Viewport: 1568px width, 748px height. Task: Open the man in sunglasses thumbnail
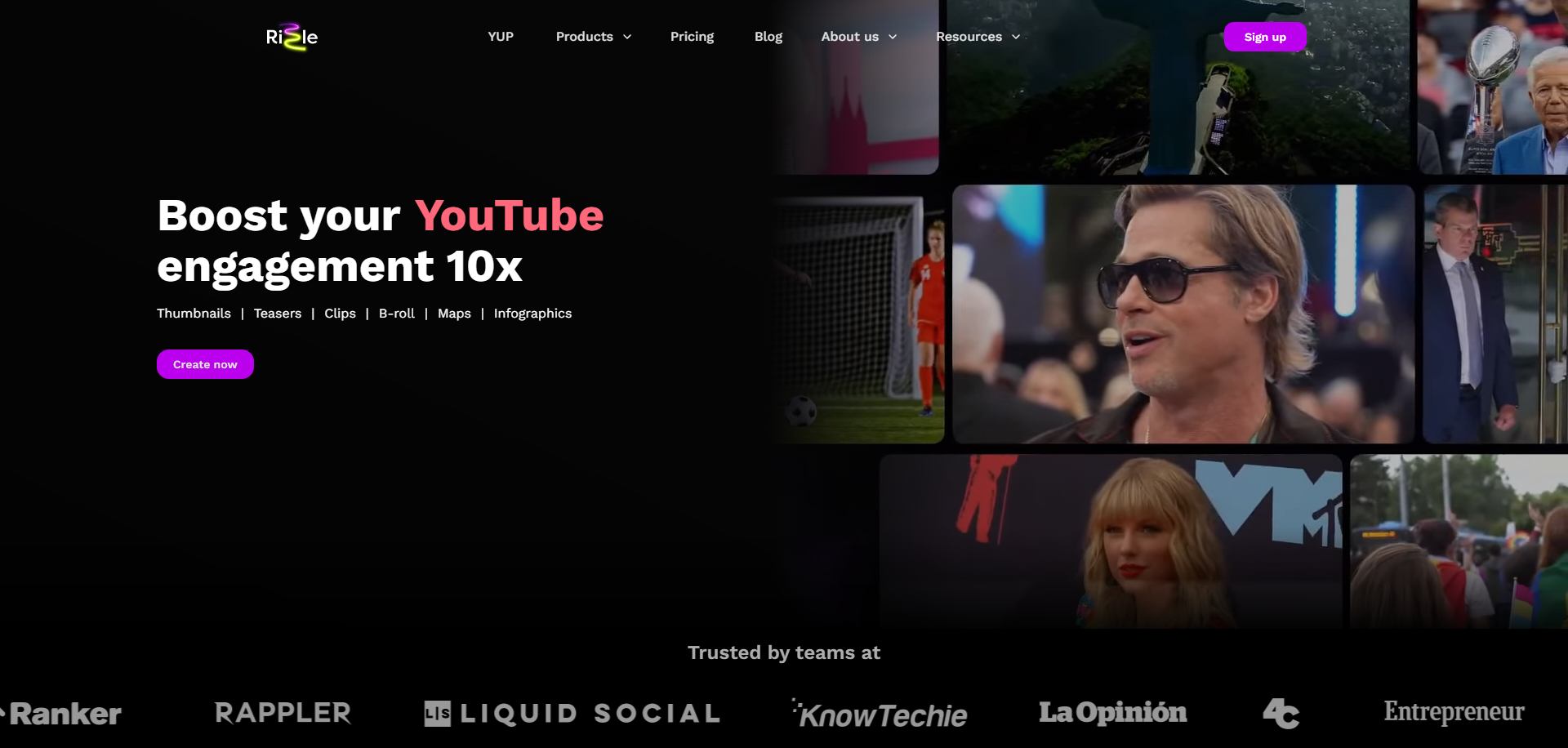[1183, 314]
